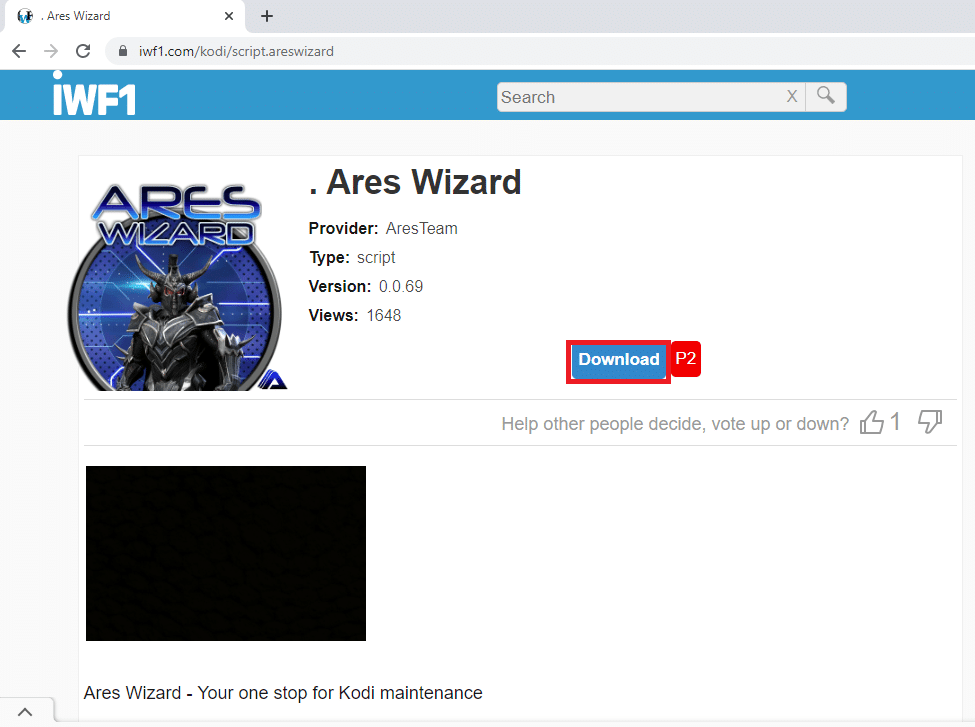Screen dimensions: 975x727
Task: Click the browser back arrow
Action: coord(19,51)
